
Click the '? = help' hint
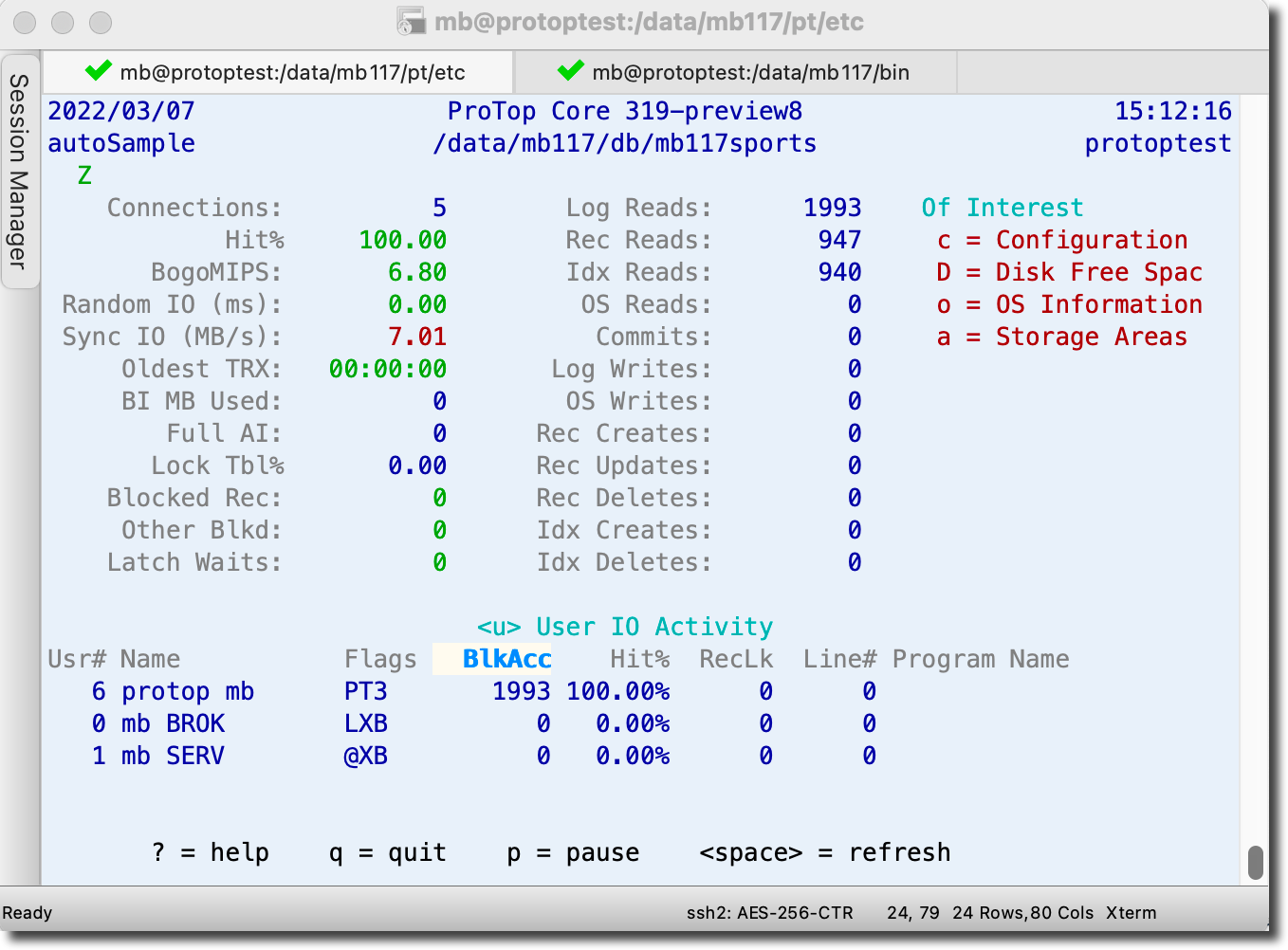click(x=211, y=853)
